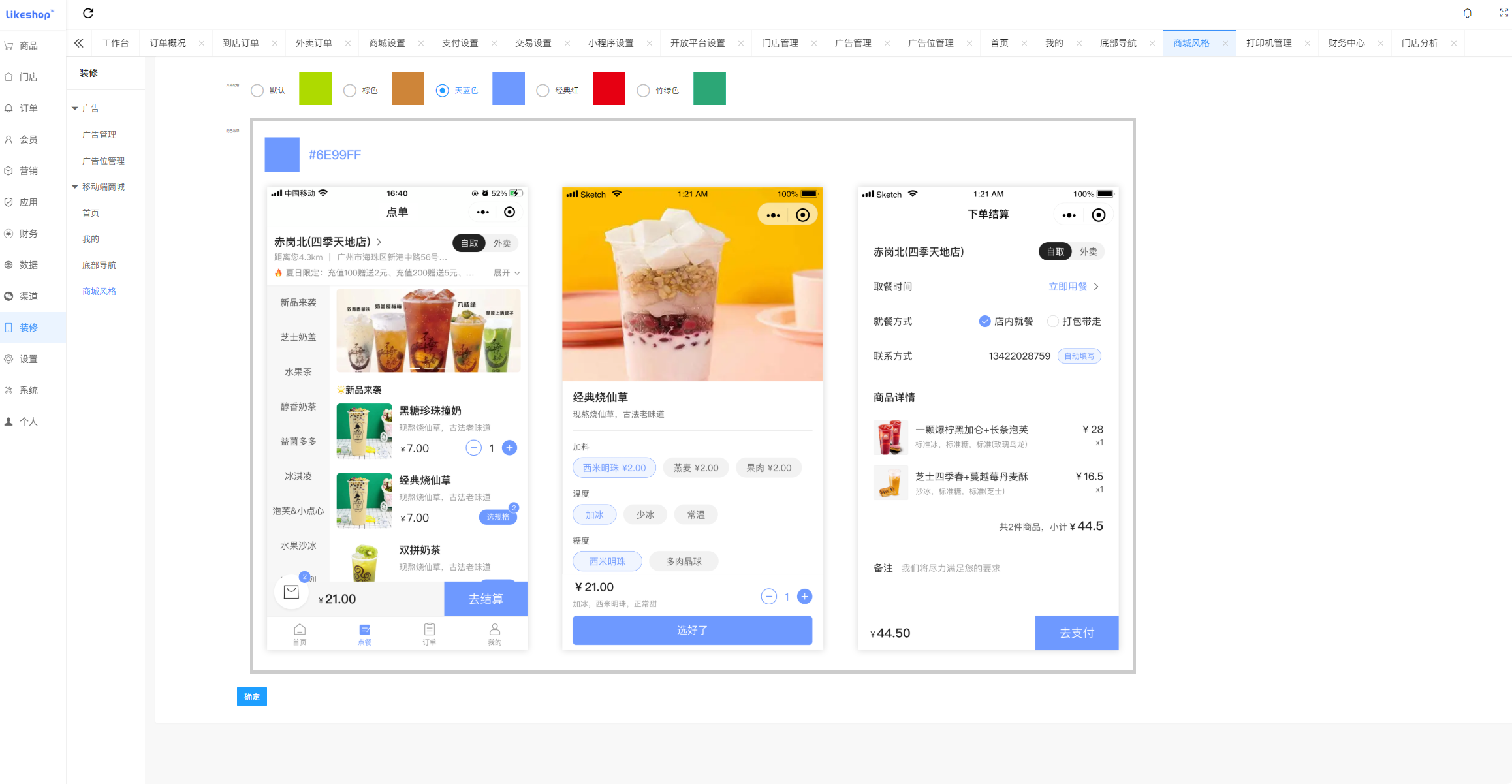
Task: Select 数据 in the left sidebar
Action: (x=27, y=264)
